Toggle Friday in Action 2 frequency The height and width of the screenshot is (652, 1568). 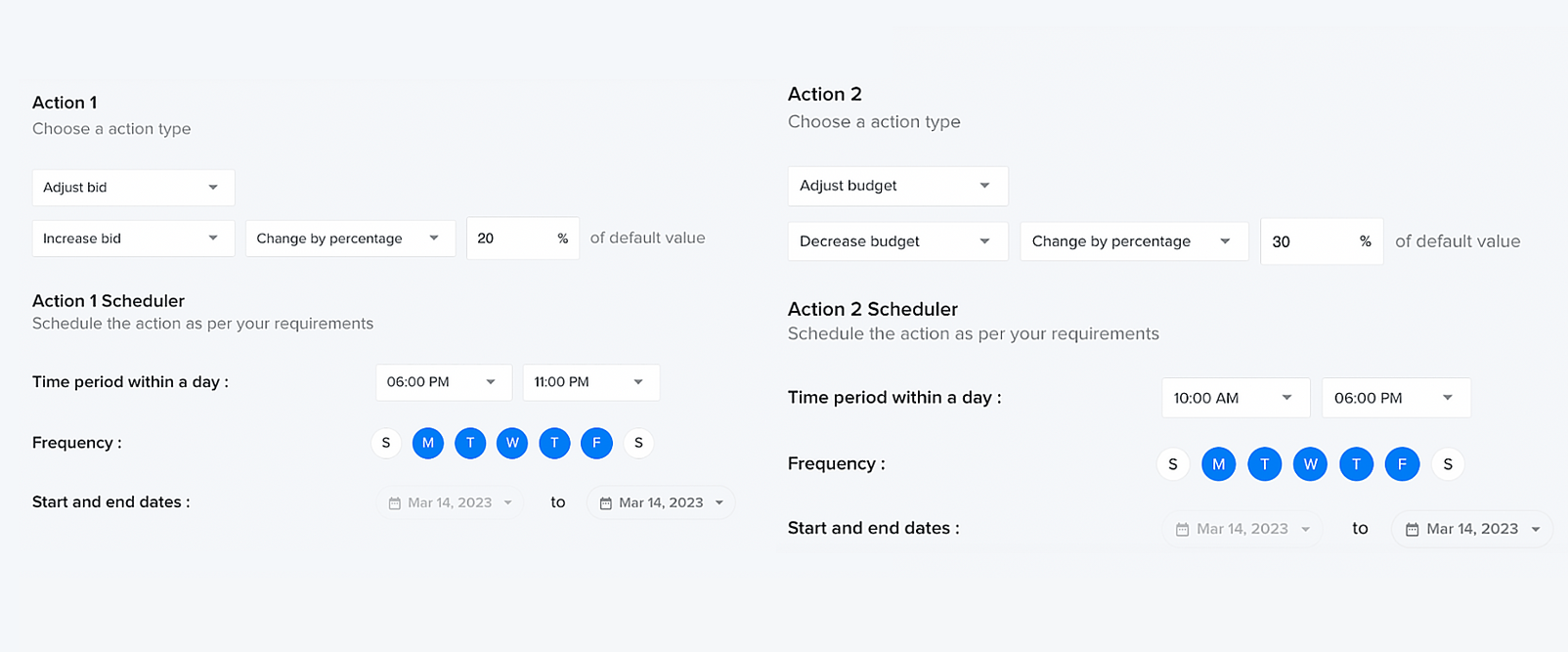tap(1402, 464)
